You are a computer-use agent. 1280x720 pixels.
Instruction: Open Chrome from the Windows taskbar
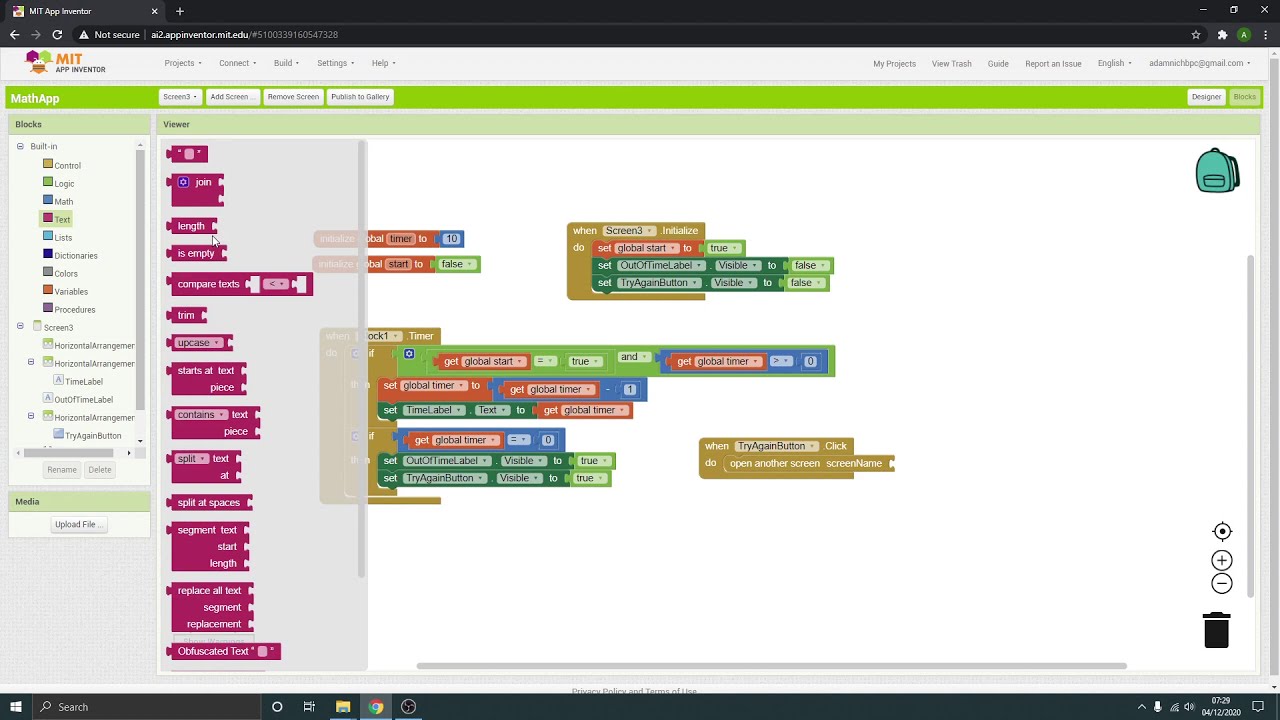click(375, 707)
